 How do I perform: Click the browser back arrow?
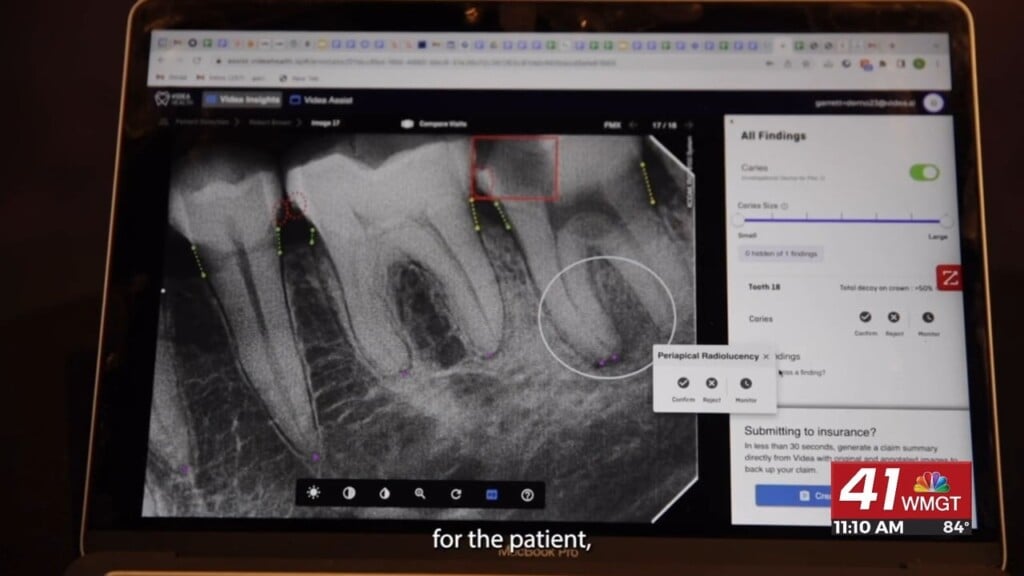click(161, 60)
